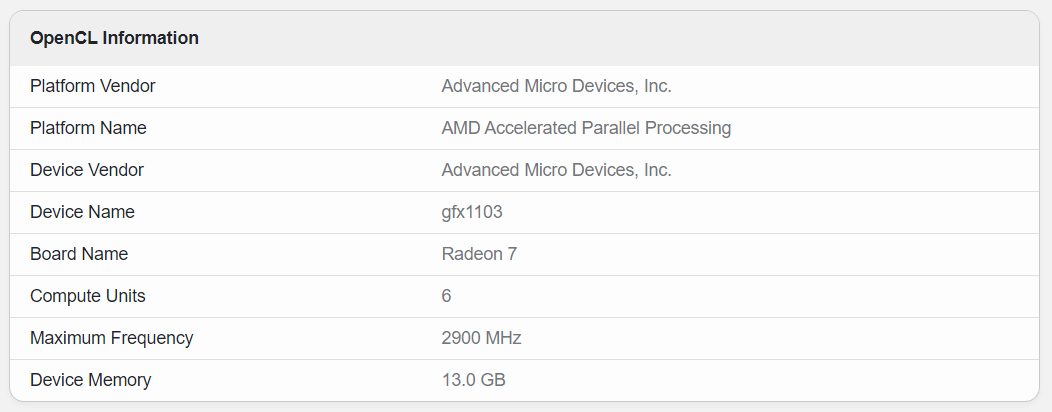This screenshot has width=1052, height=412.
Task: Click the Radeon 7 board value
Action: point(479,254)
